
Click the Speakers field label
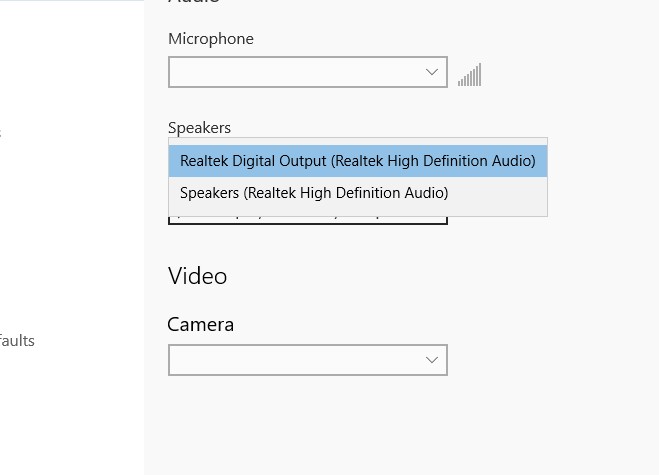[199, 128]
